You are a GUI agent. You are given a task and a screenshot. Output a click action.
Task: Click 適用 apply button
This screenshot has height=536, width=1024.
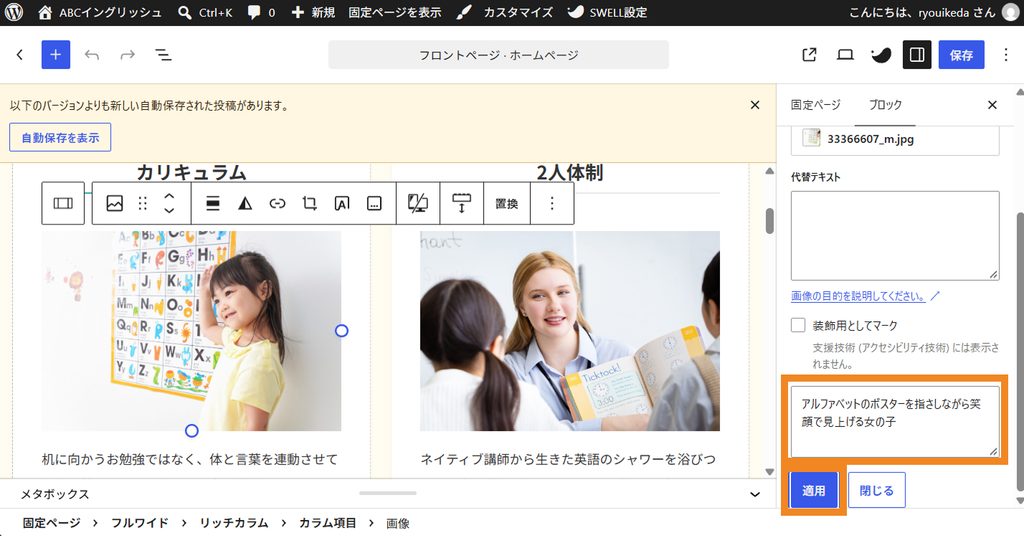[x=814, y=490]
